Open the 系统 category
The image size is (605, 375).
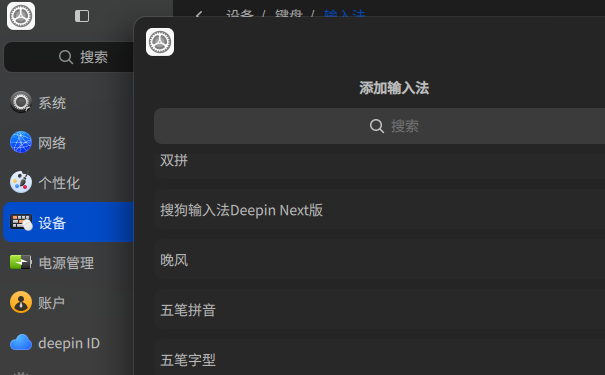click(69, 103)
